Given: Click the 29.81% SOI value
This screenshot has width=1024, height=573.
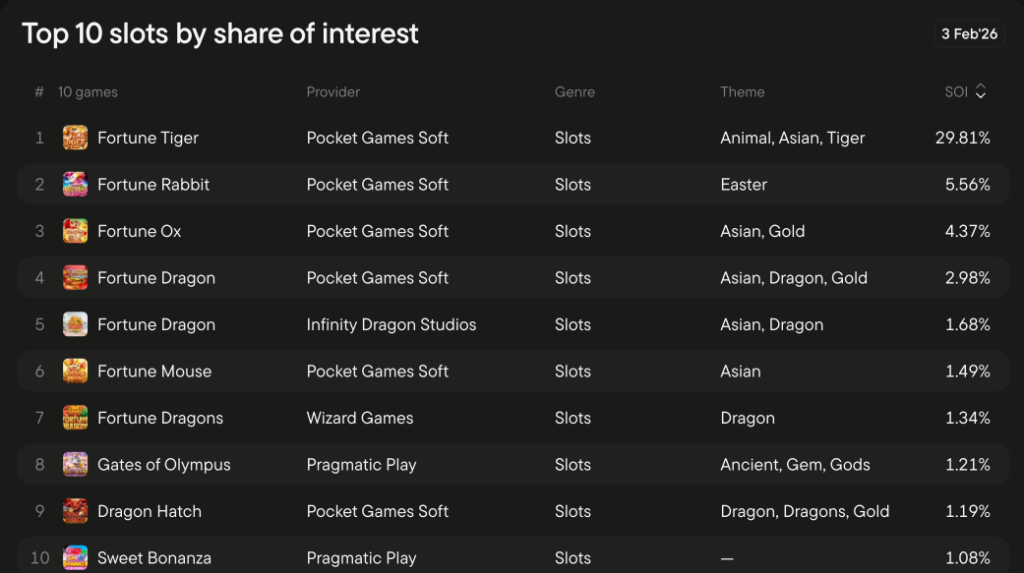Looking at the screenshot, I should (963, 138).
